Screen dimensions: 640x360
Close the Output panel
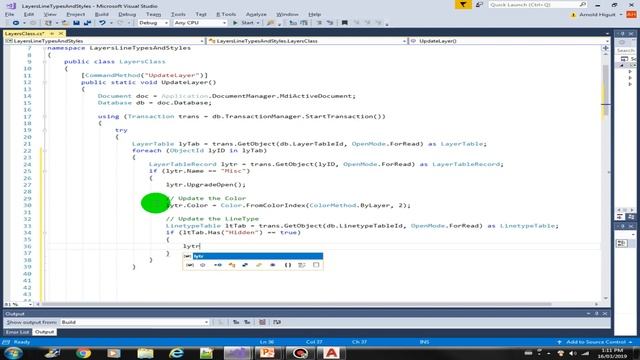[605, 313]
